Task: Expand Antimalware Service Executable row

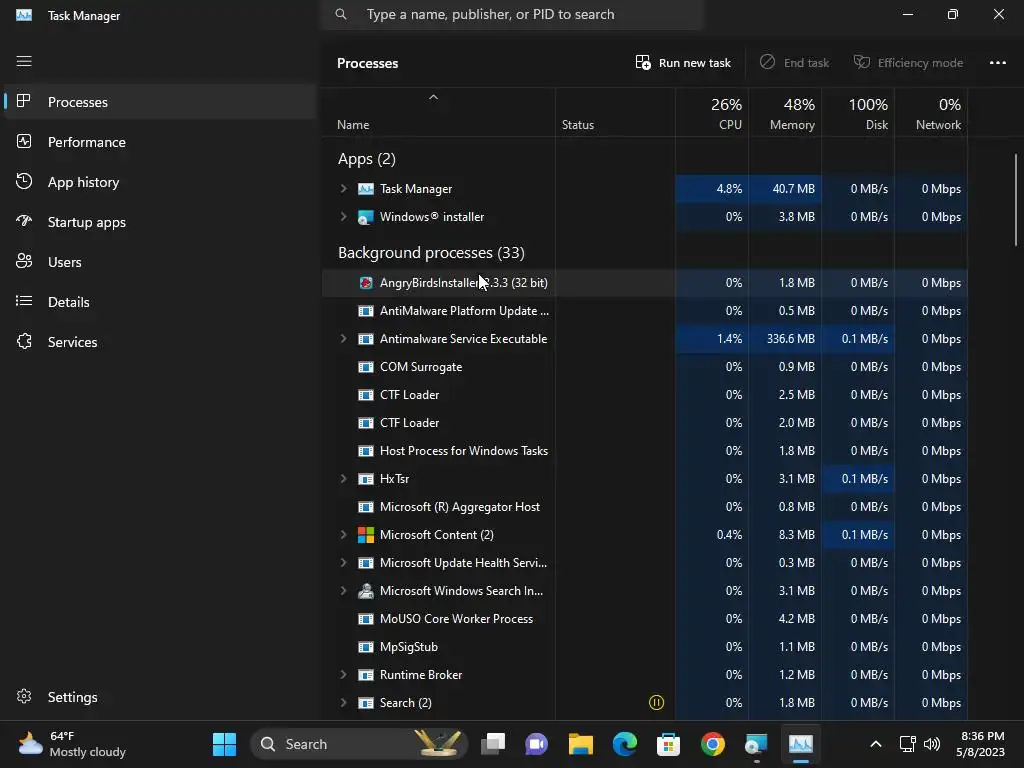Action: (x=344, y=339)
